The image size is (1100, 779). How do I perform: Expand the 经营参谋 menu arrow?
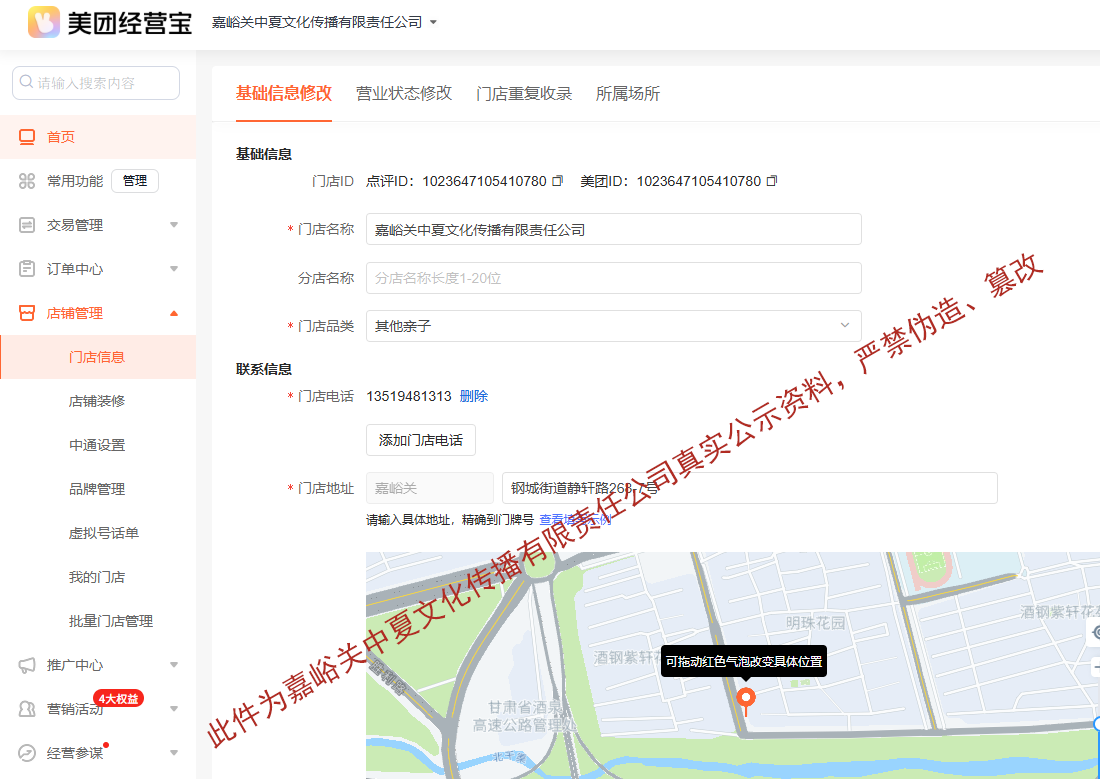174,753
